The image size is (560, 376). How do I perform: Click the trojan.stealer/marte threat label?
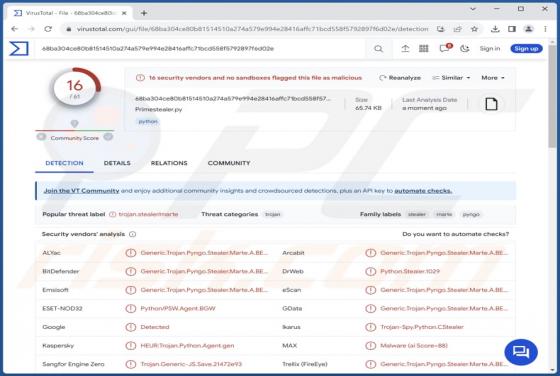coord(148,214)
